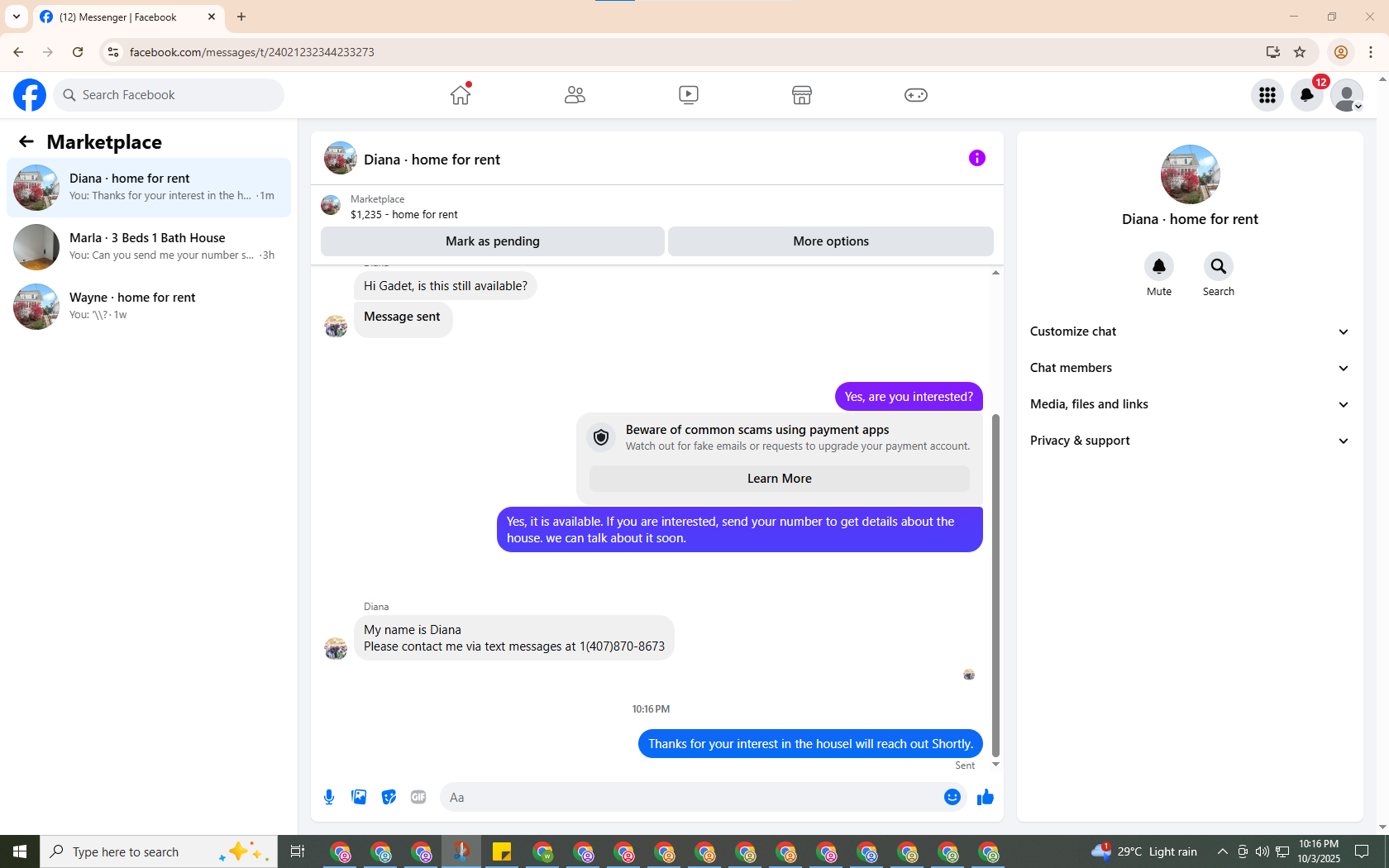The image size is (1389, 868).
Task: Open notifications bell with 12 badge
Action: click(x=1307, y=95)
